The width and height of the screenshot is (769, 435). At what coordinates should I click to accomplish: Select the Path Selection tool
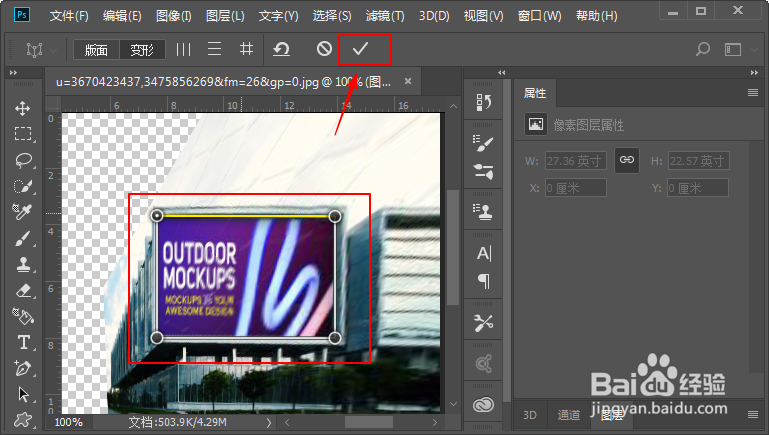23,394
